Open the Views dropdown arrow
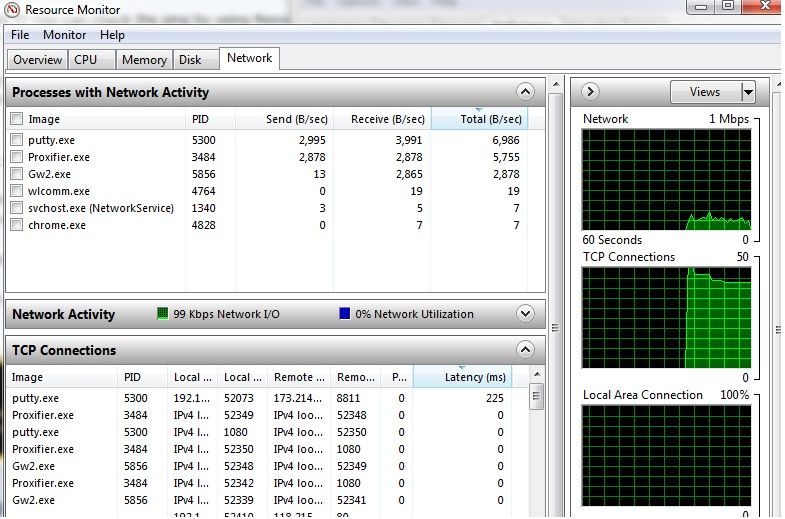Image resolution: width=785 pixels, height=519 pixels. click(747, 92)
